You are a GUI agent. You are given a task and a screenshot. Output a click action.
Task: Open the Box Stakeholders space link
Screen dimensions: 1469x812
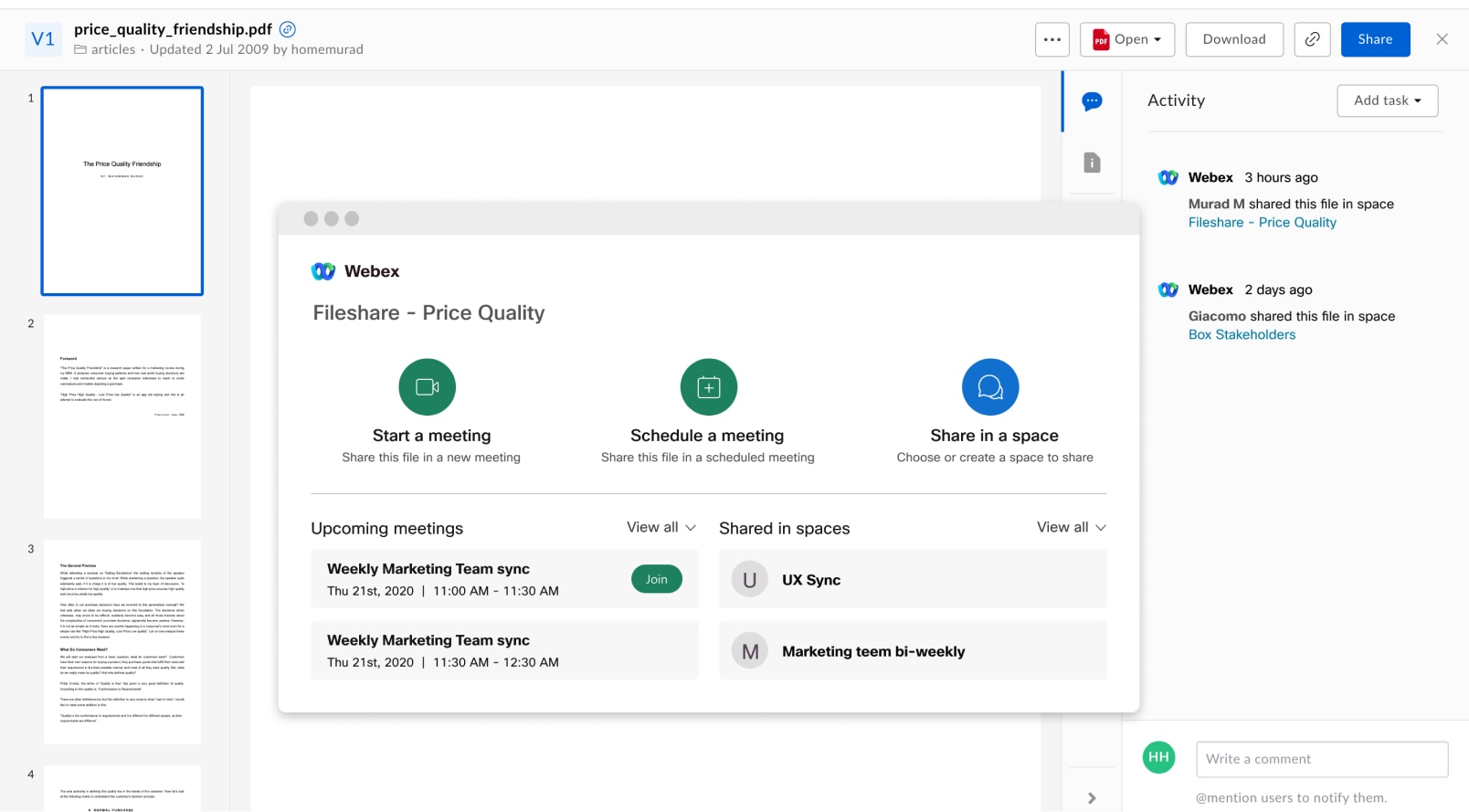(x=1242, y=334)
